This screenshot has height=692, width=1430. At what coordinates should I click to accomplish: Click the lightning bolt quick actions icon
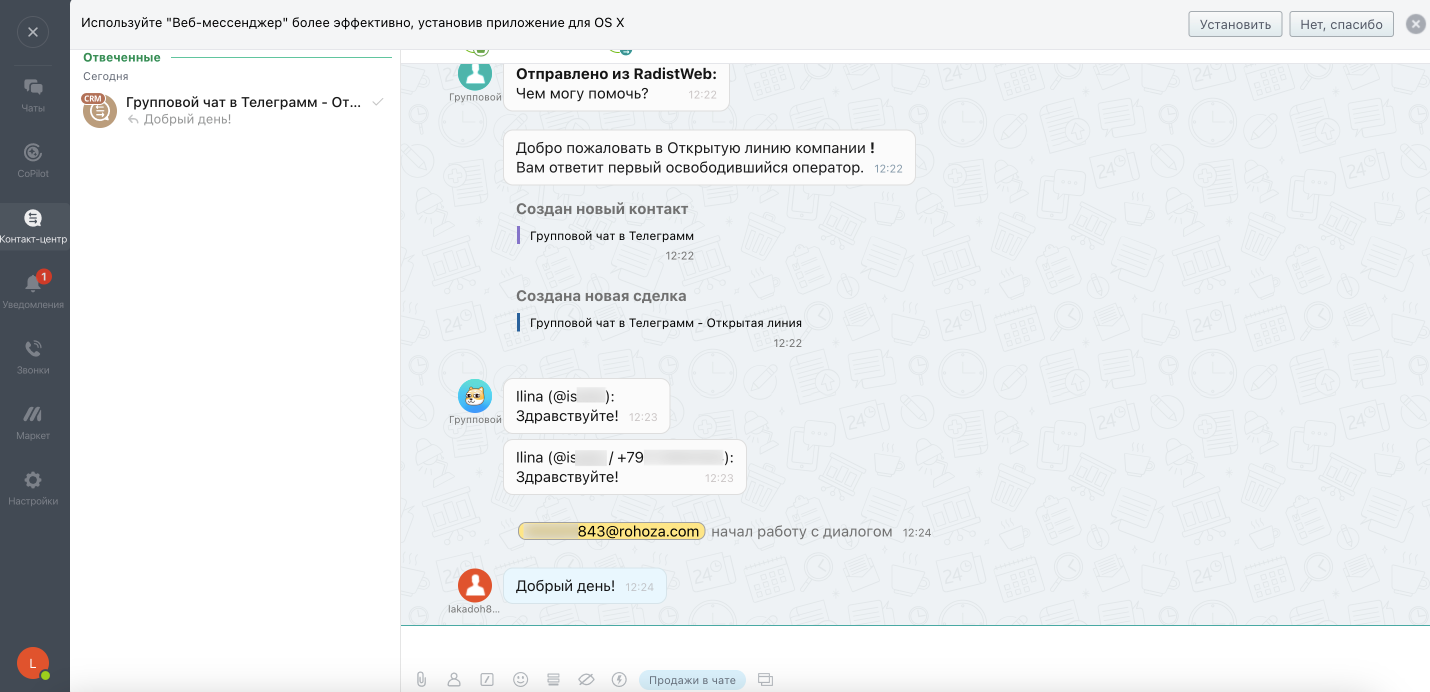619,680
